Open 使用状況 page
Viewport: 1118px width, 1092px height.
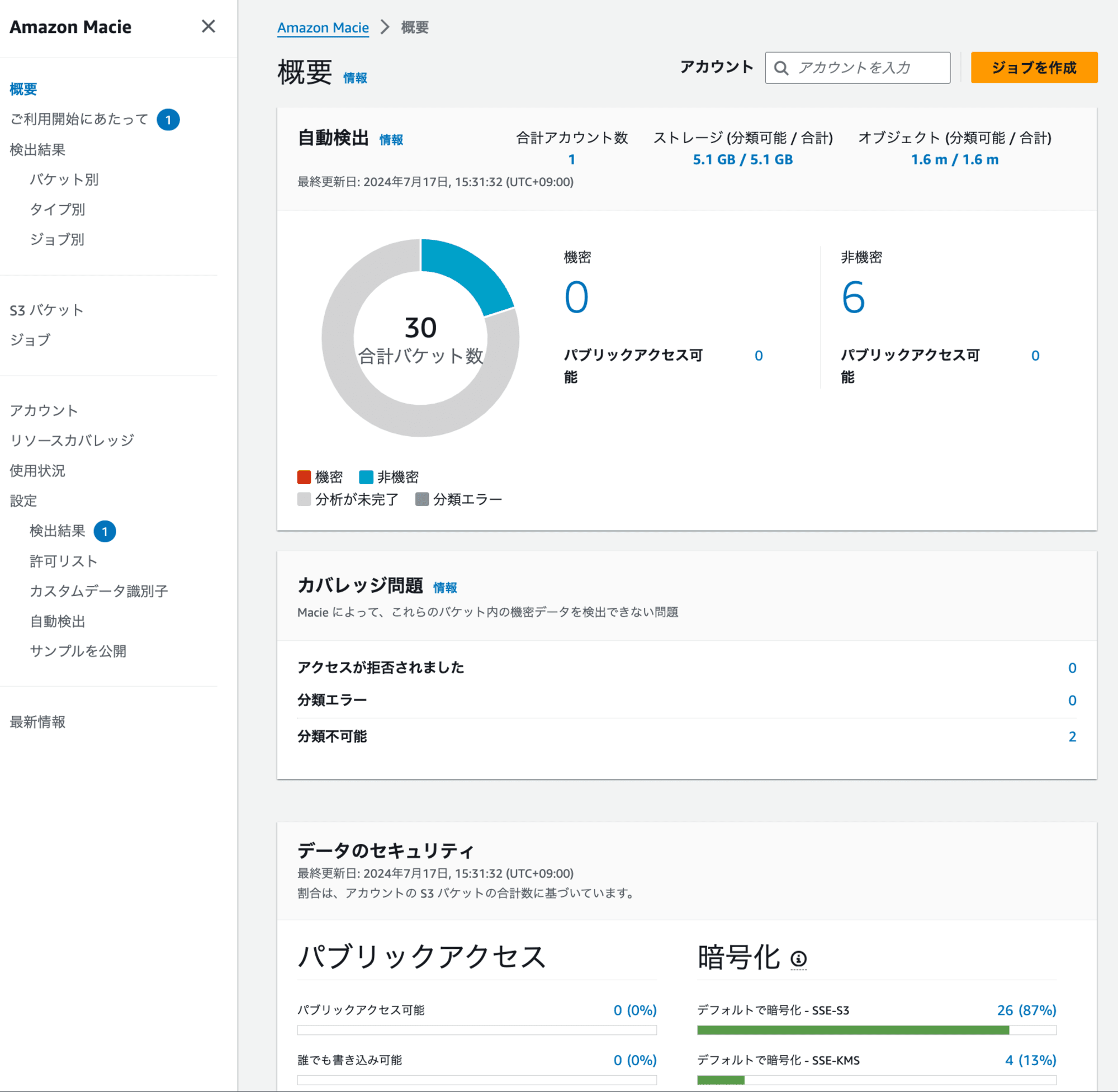click(x=38, y=471)
